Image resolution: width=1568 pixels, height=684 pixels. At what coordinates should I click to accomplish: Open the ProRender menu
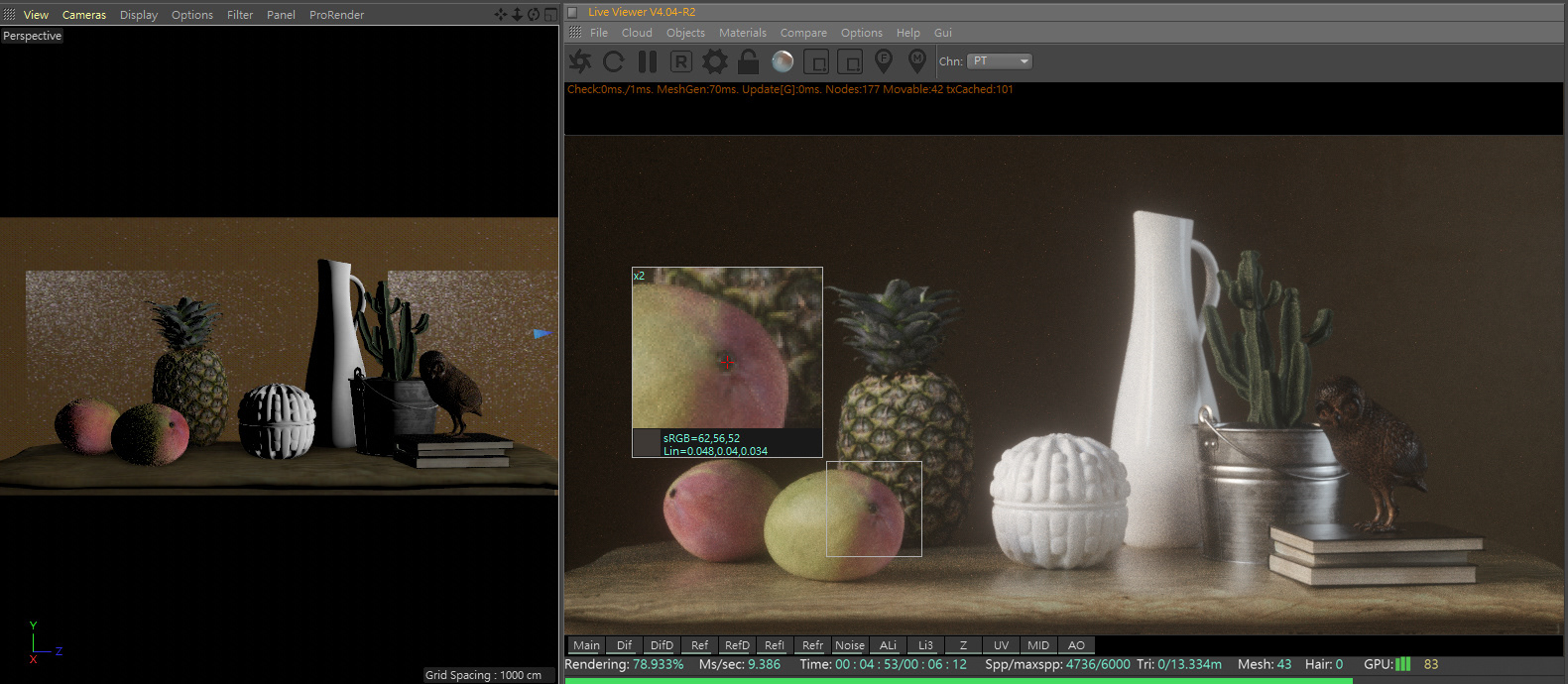click(336, 15)
